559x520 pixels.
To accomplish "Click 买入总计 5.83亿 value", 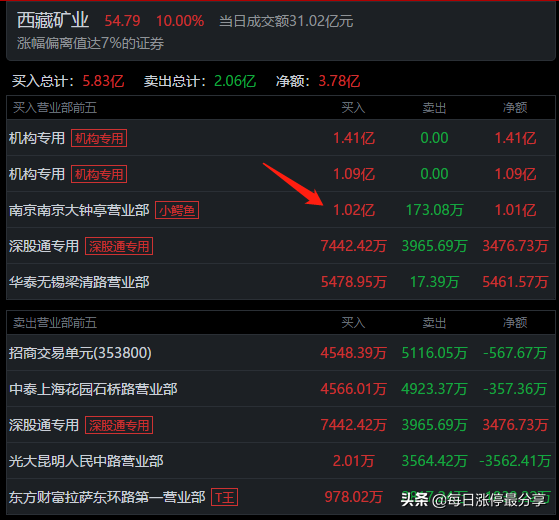I will point(103,81).
